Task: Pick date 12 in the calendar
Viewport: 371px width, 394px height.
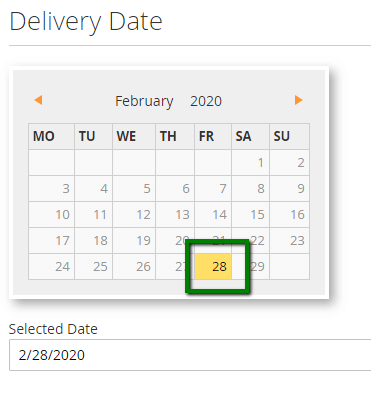Action: [x=134, y=215]
